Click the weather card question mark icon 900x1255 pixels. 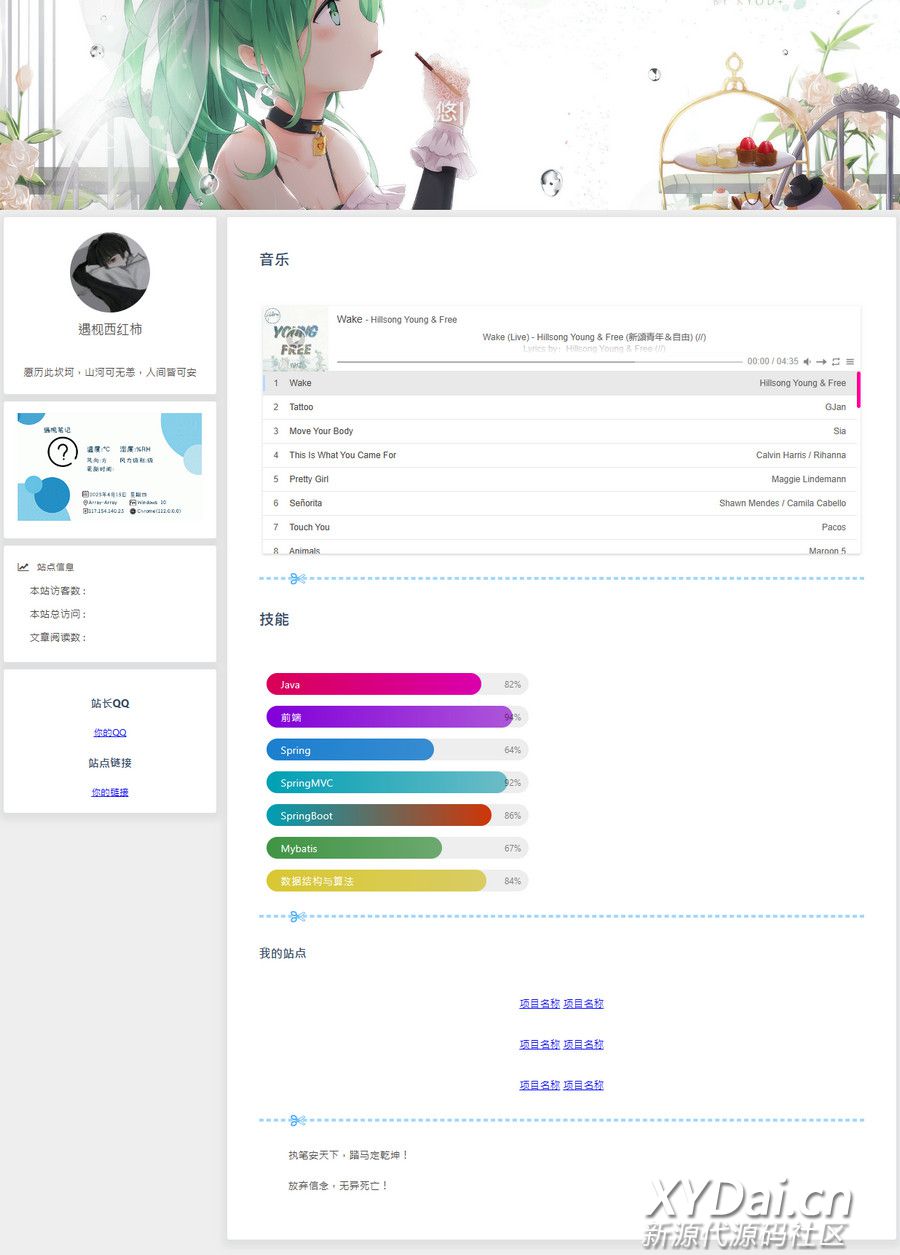[62, 452]
